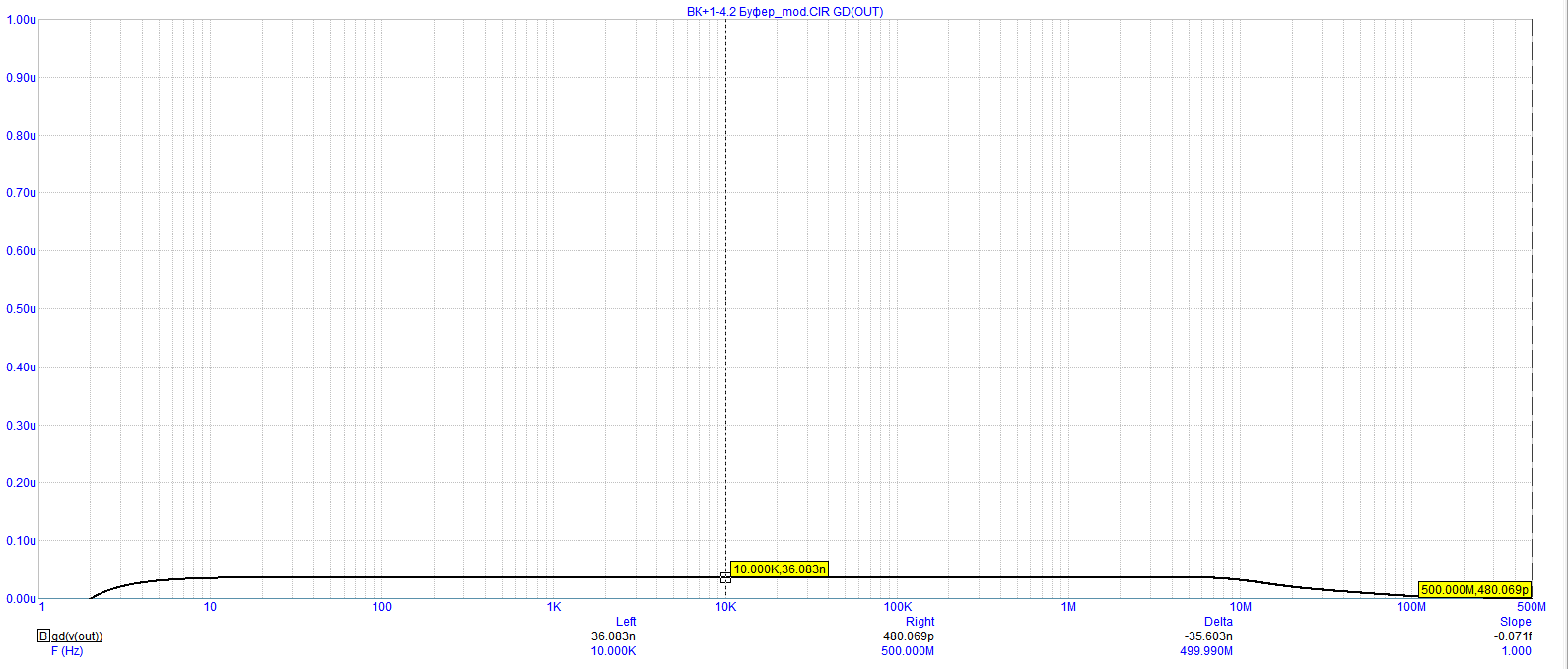The width and height of the screenshot is (1568, 669).
Task: Click the yellow cursor tag '10.000K,36.083n'
Action: tap(779, 569)
